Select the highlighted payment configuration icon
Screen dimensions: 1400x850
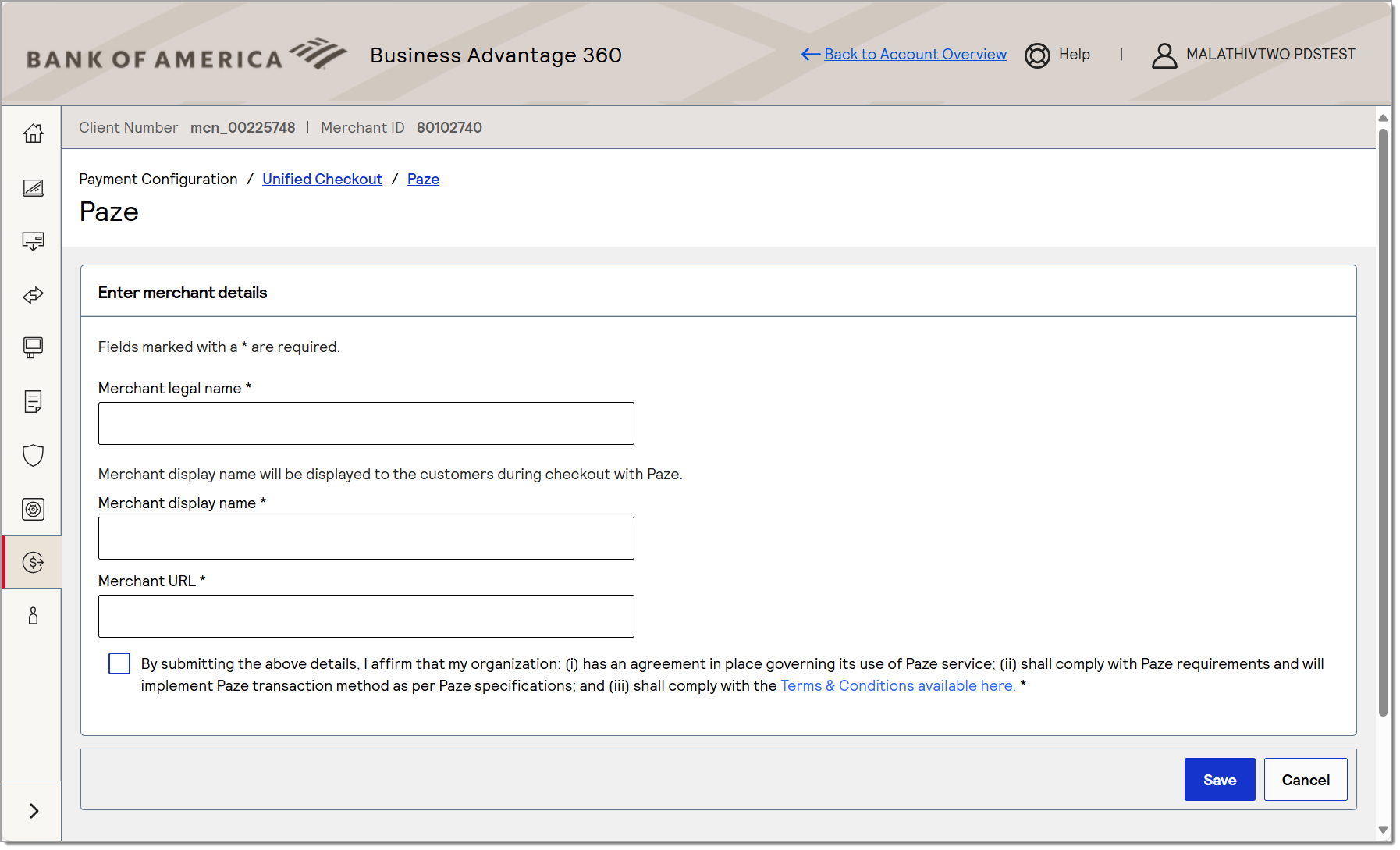click(x=33, y=561)
